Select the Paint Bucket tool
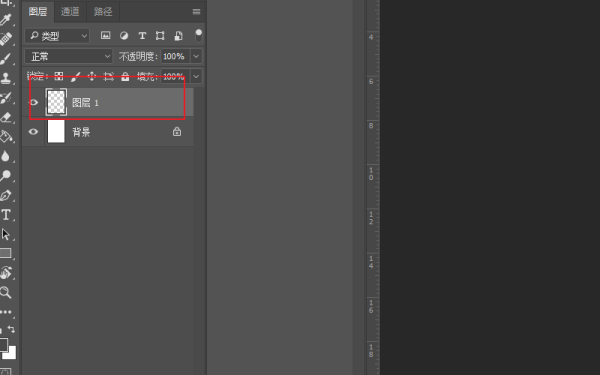 click(x=6, y=137)
